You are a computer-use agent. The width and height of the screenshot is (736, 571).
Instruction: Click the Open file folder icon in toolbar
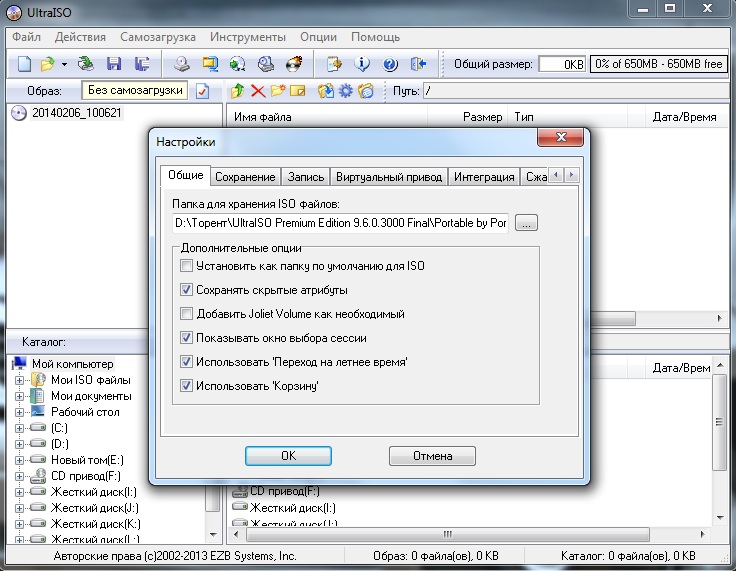click(x=47, y=64)
